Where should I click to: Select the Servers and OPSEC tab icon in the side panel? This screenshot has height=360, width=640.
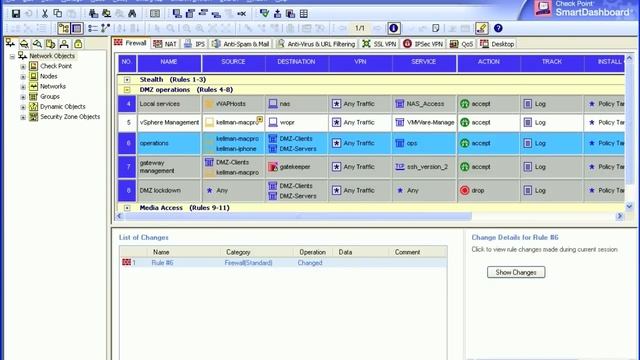pyautogui.click(x=51, y=43)
